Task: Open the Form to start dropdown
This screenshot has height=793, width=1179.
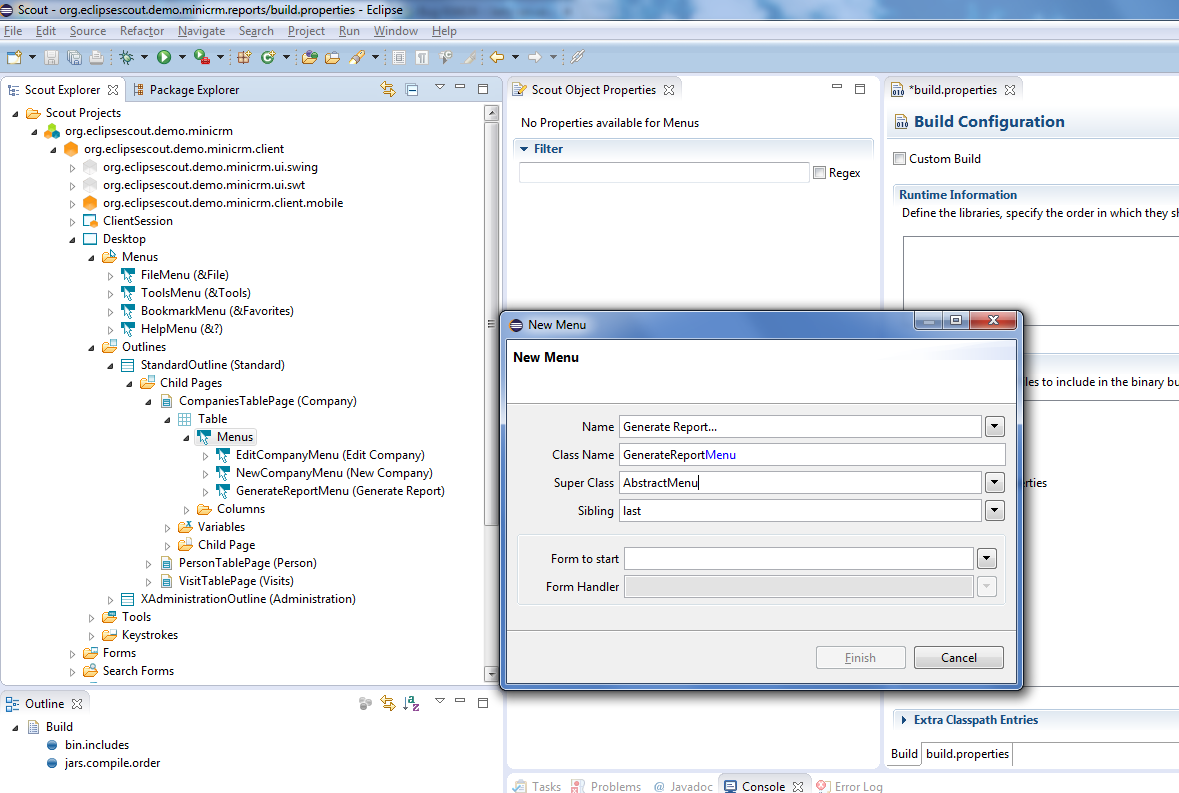Action: pos(987,558)
